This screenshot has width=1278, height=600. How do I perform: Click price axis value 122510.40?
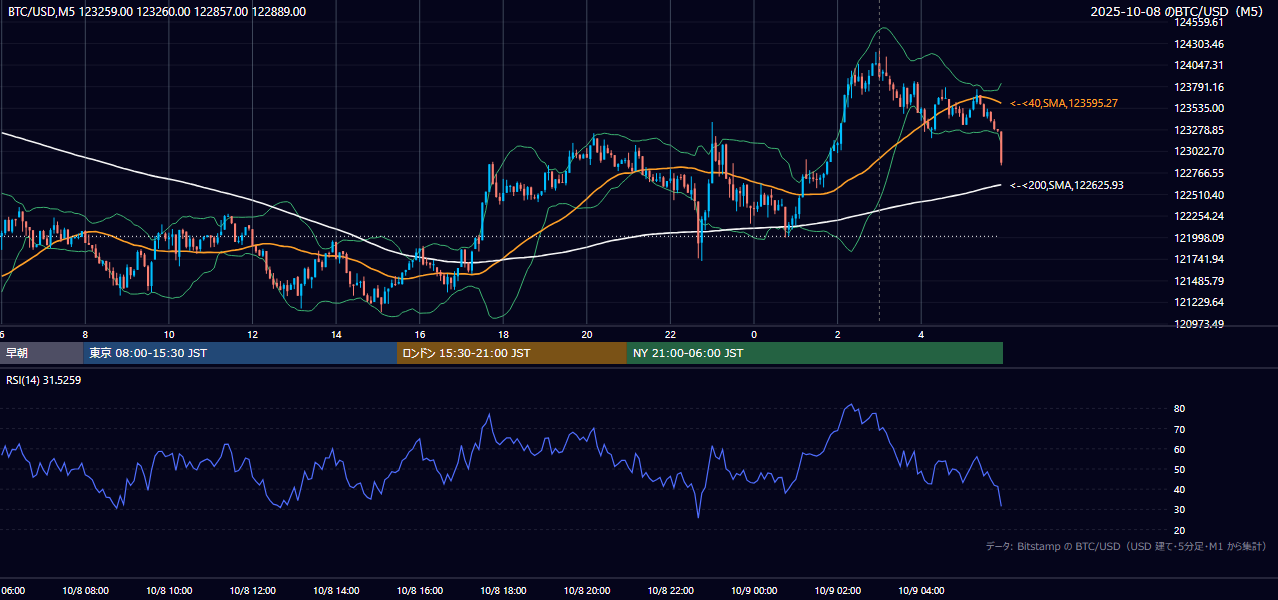(x=1199, y=195)
